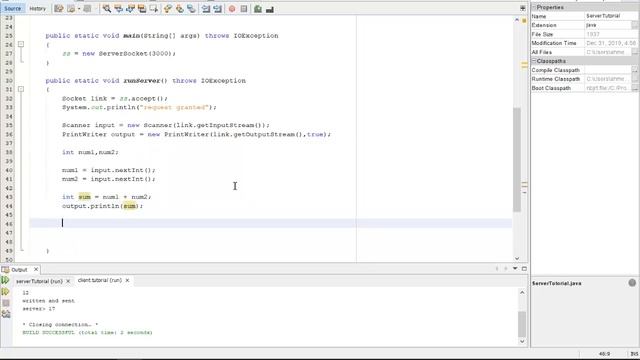Click the editor scrollbar up arrow
This screenshot has height=360, width=640.
[517, 20]
